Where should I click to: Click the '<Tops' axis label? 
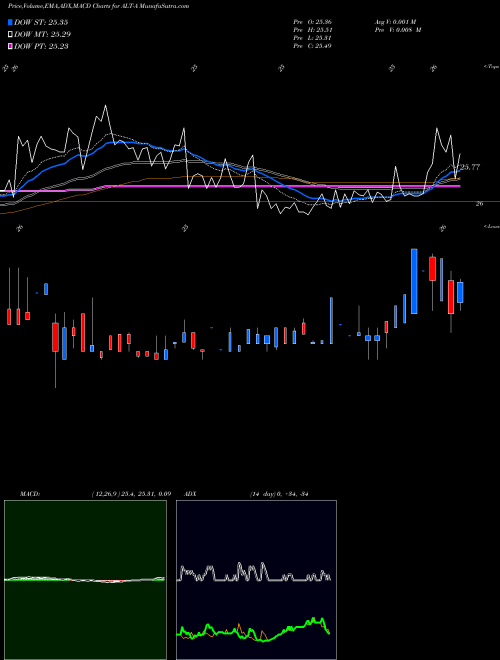tap(492, 67)
